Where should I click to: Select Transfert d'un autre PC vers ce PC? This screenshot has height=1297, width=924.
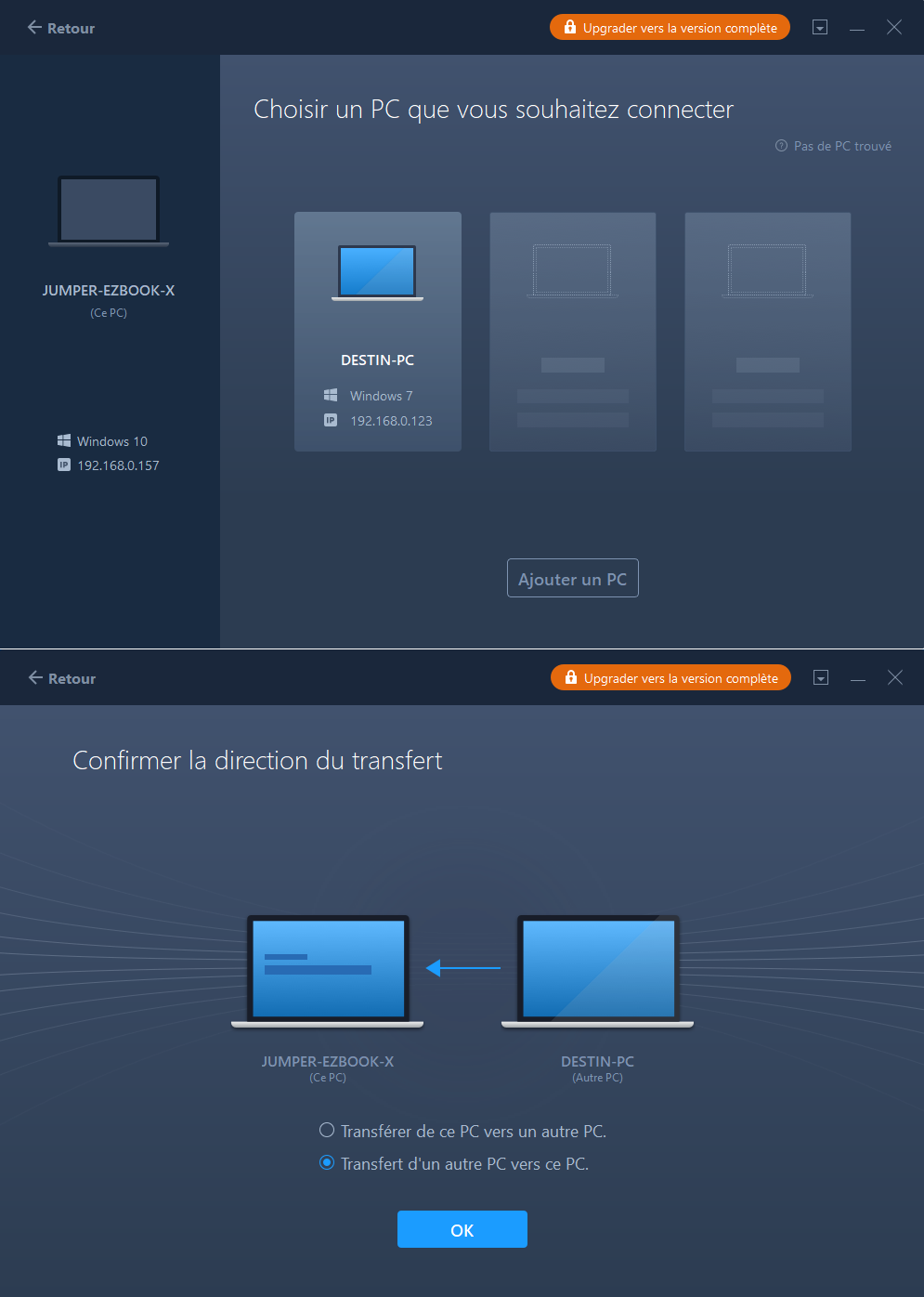(x=454, y=1163)
